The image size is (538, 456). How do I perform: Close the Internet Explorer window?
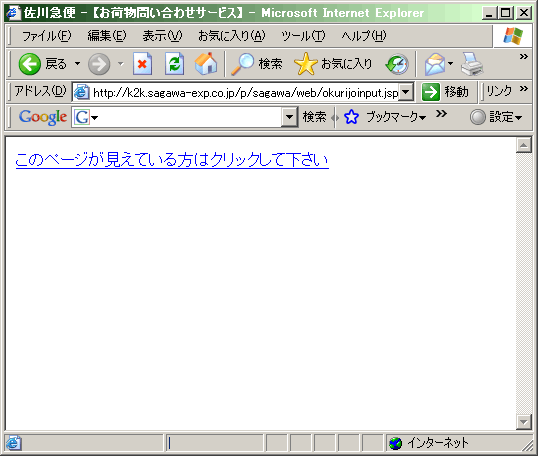click(x=524, y=13)
